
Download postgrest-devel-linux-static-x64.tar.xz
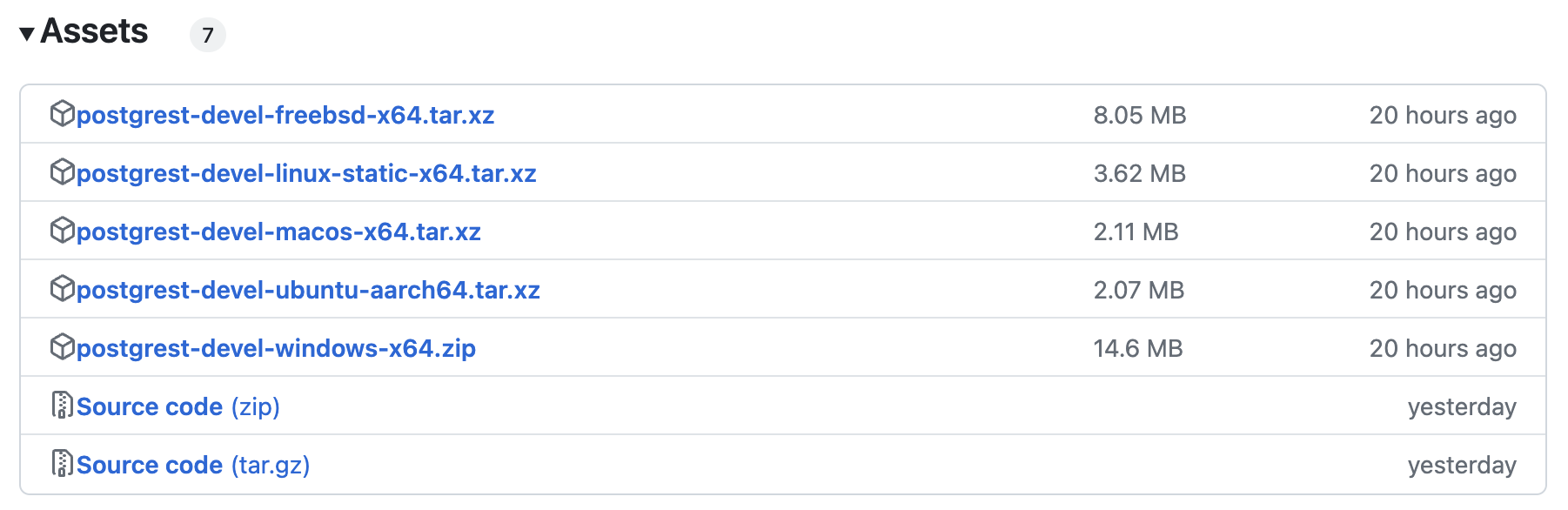pos(306,173)
